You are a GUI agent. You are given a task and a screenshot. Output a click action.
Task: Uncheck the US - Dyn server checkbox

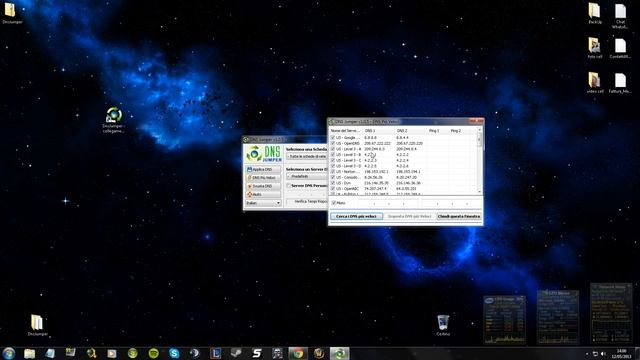[x=333, y=183]
